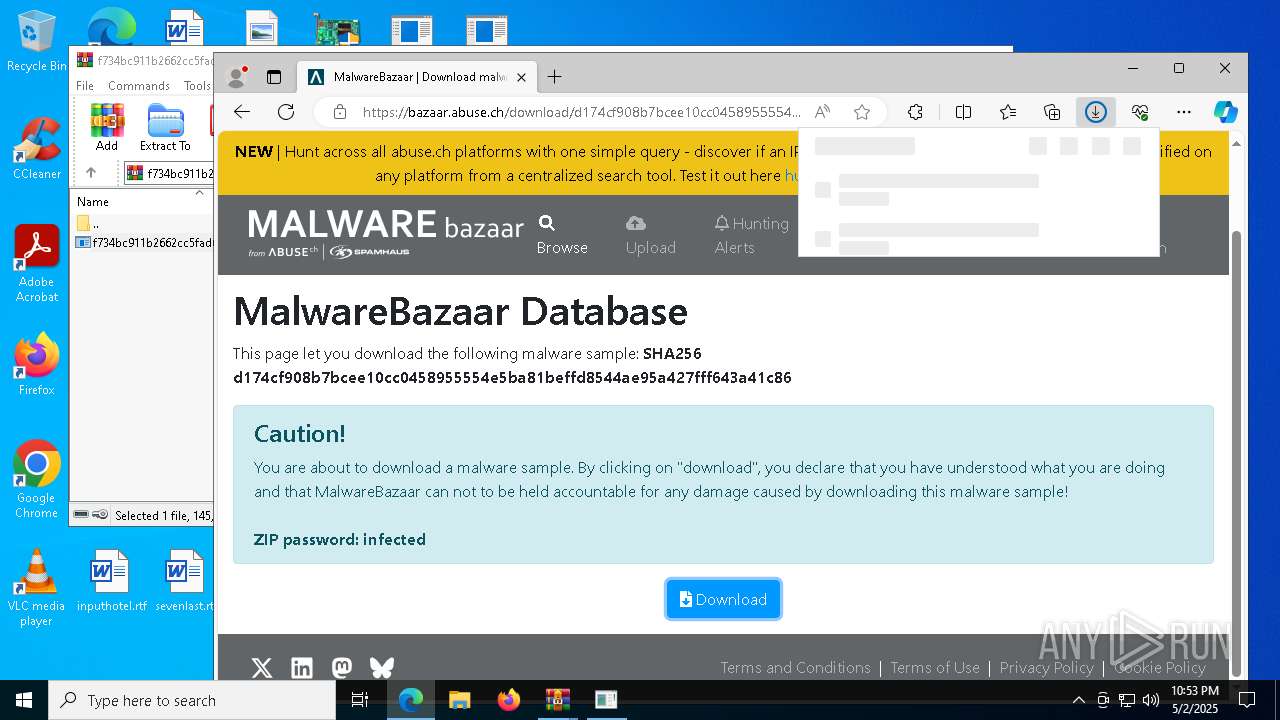Screen dimensions: 1280x720
Task: Open the Extensions puzzle icon
Action: click(915, 112)
